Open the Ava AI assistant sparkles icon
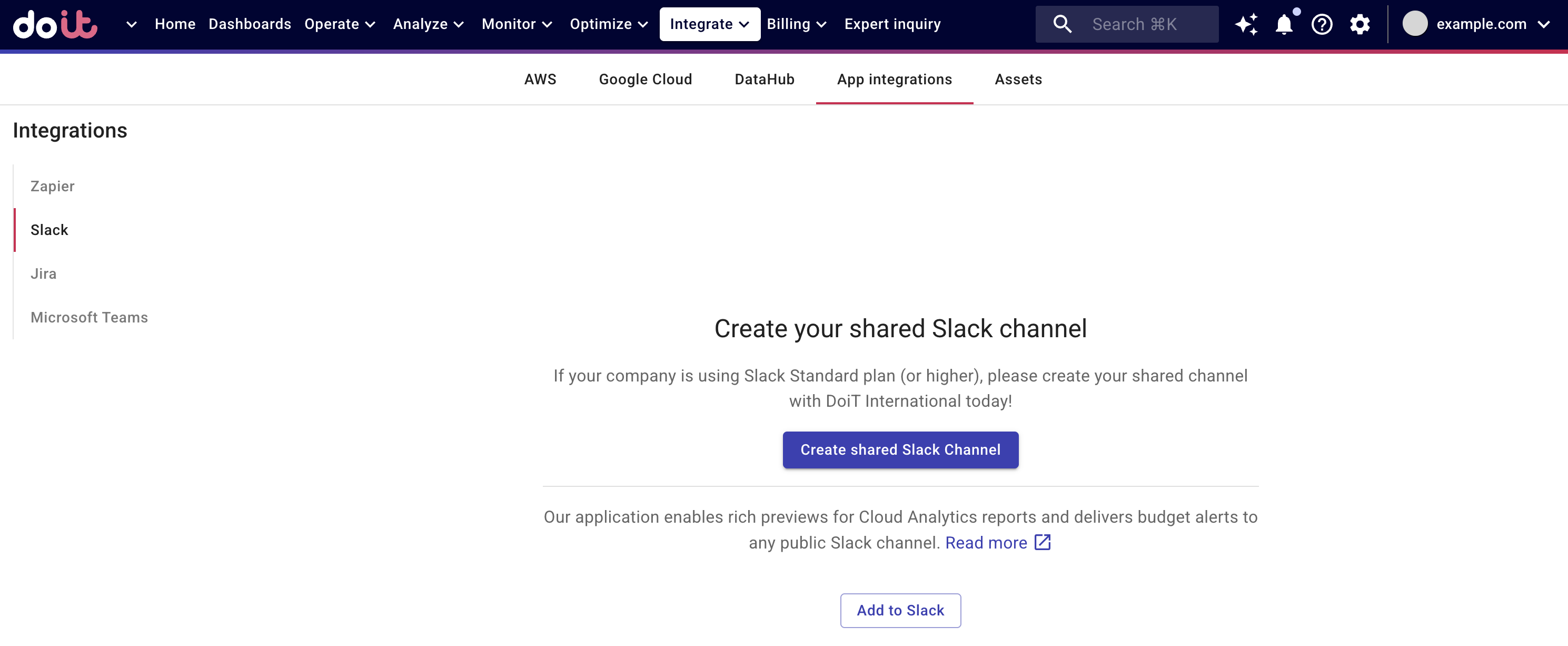Viewport: 1568px width, 646px height. pyautogui.click(x=1247, y=24)
